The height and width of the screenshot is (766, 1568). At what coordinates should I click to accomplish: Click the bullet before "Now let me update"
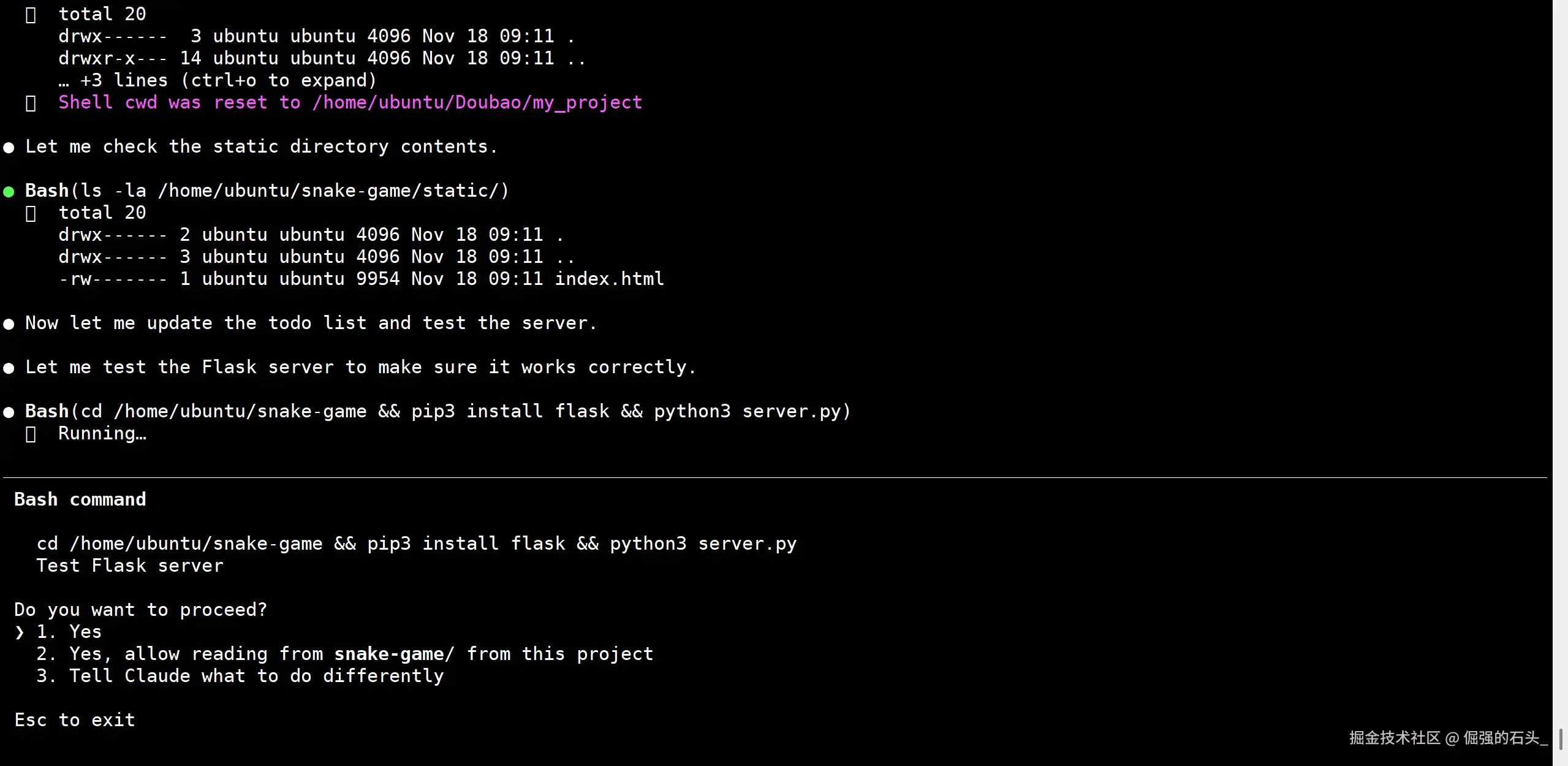pyautogui.click(x=9, y=324)
